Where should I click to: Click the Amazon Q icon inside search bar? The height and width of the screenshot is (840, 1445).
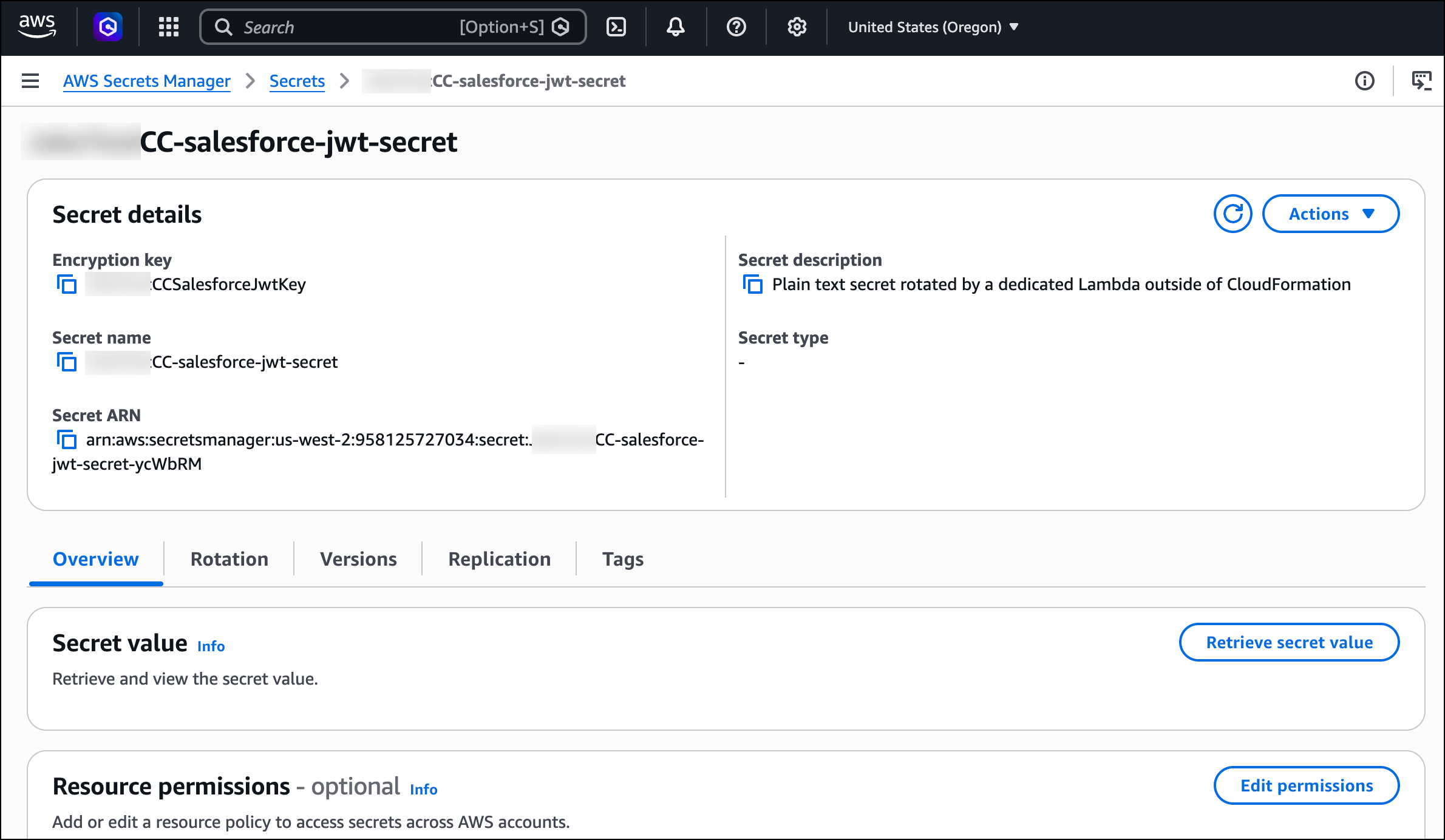pyautogui.click(x=561, y=27)
